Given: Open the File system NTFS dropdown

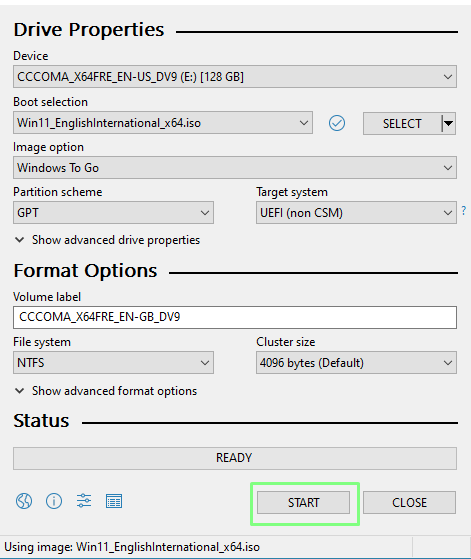Looking at the screenshot, I should 113,363.
